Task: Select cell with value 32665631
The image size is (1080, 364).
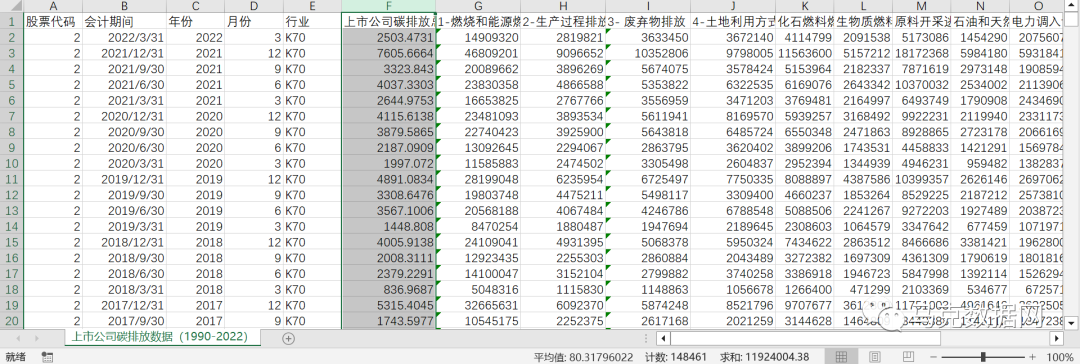Action: (x=479, y=305)
